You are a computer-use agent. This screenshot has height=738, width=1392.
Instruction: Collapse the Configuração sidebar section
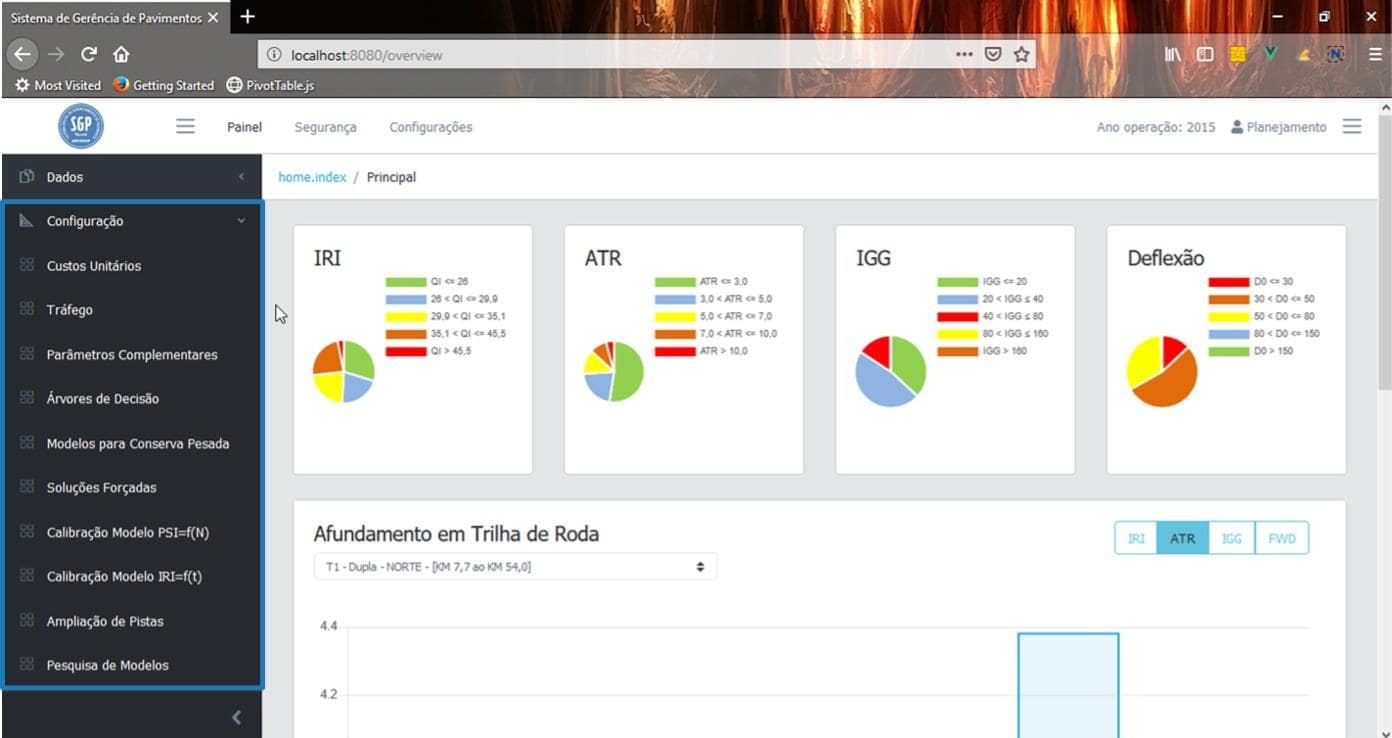coord(240,221)
